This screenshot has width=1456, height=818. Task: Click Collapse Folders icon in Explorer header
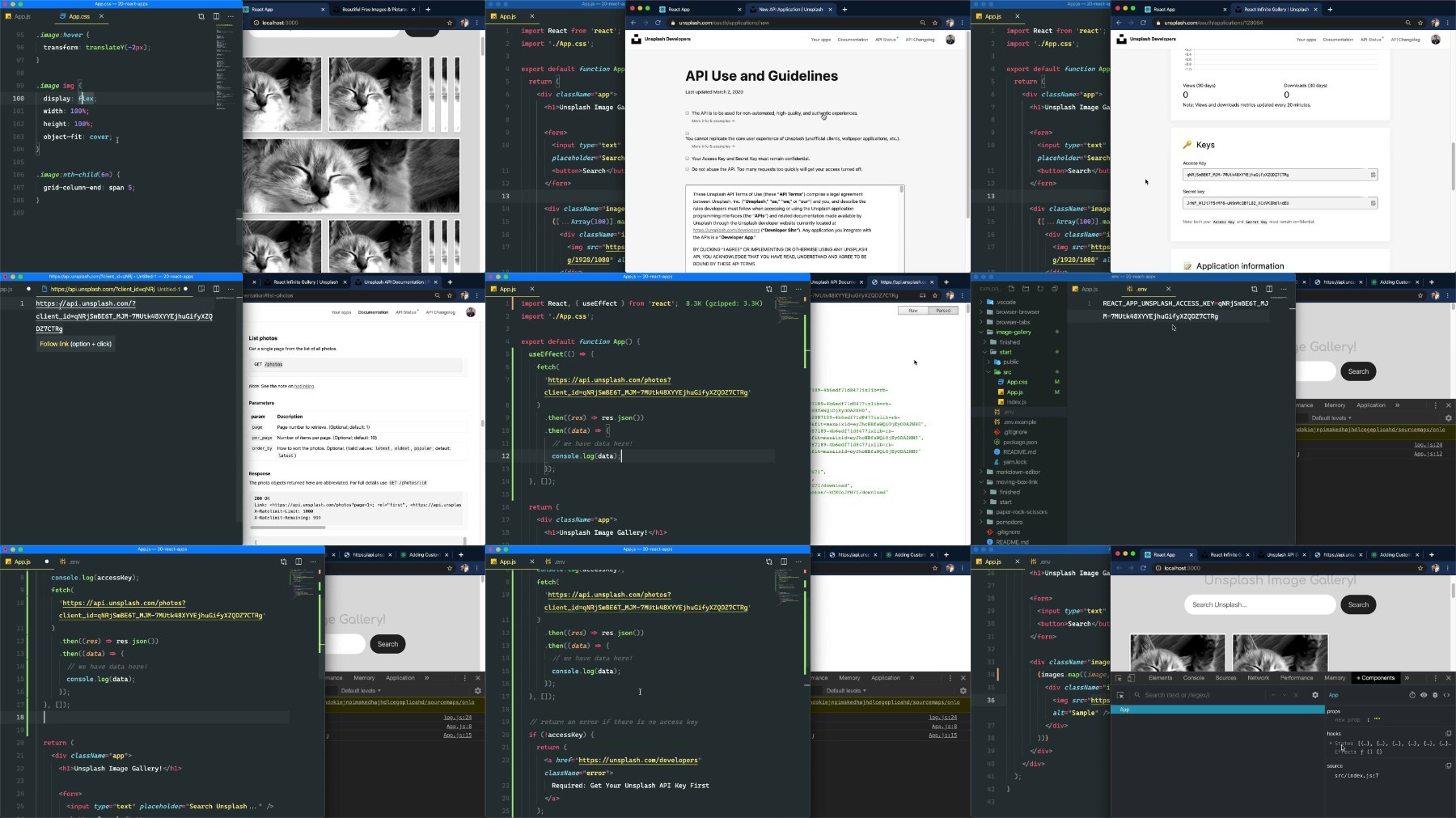tap(1055, 289)
